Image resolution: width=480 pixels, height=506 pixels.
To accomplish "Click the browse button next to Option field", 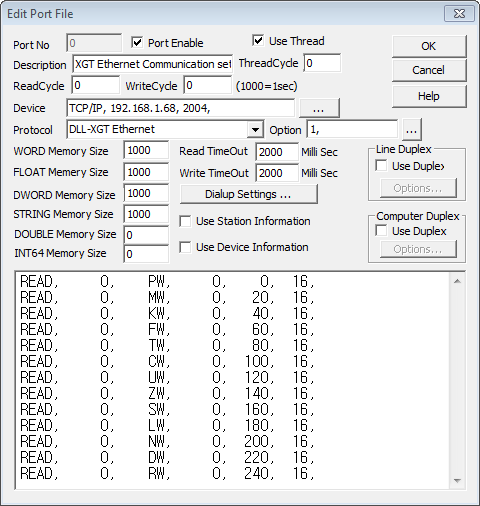I will 412,130.
